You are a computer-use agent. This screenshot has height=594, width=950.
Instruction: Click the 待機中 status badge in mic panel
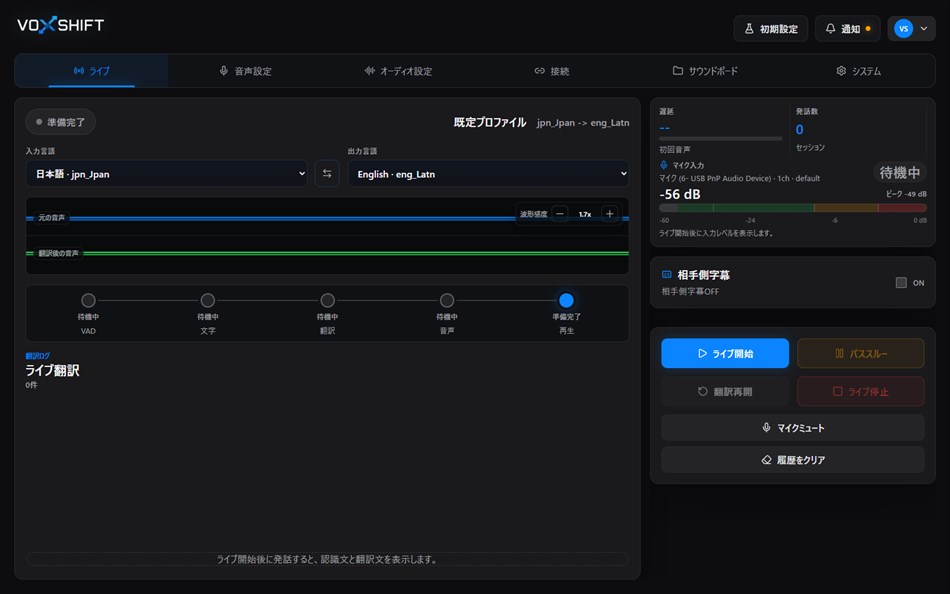(900, 173)
